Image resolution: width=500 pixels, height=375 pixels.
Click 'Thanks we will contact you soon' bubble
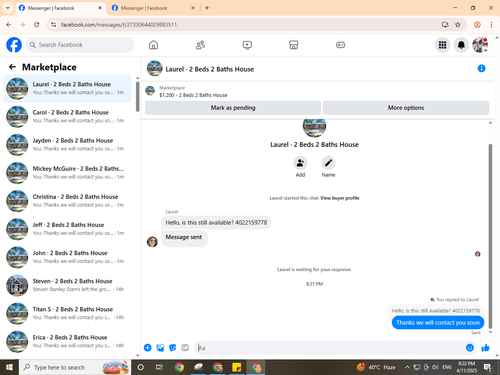[x=438, y=322]
